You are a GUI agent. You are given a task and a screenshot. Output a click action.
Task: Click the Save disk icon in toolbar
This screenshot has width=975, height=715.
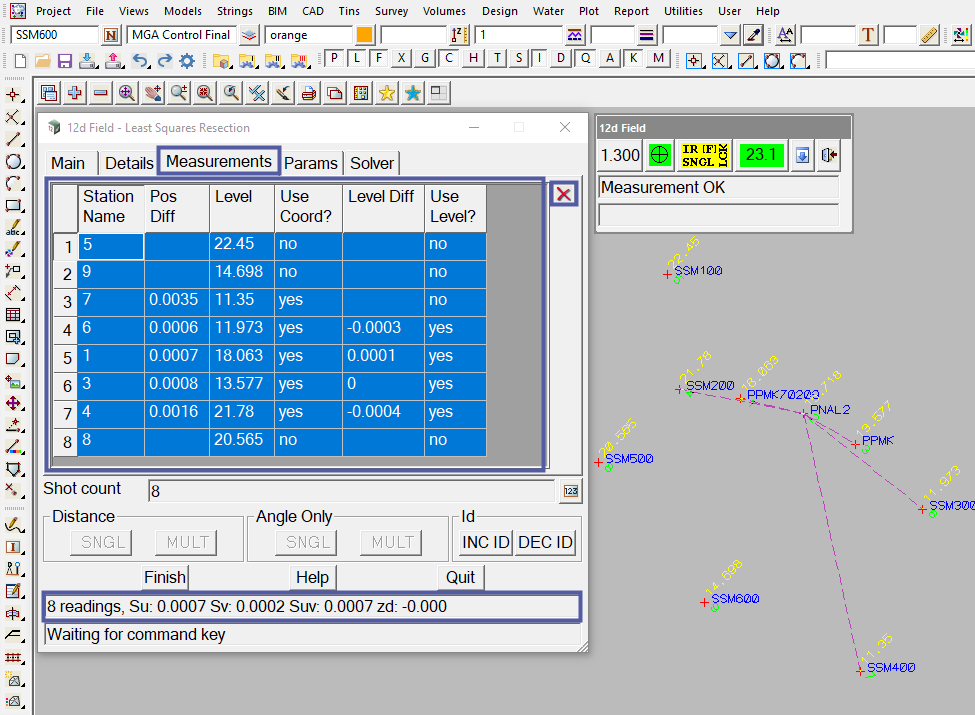64,60
